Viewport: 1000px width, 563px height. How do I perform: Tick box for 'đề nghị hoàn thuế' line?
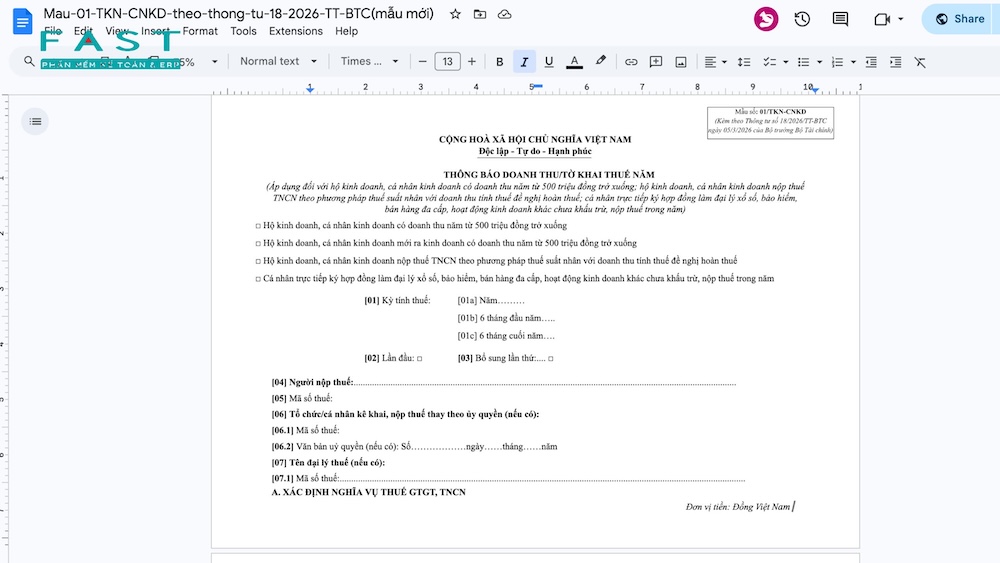pyautogui.click(x=258, y=261)
